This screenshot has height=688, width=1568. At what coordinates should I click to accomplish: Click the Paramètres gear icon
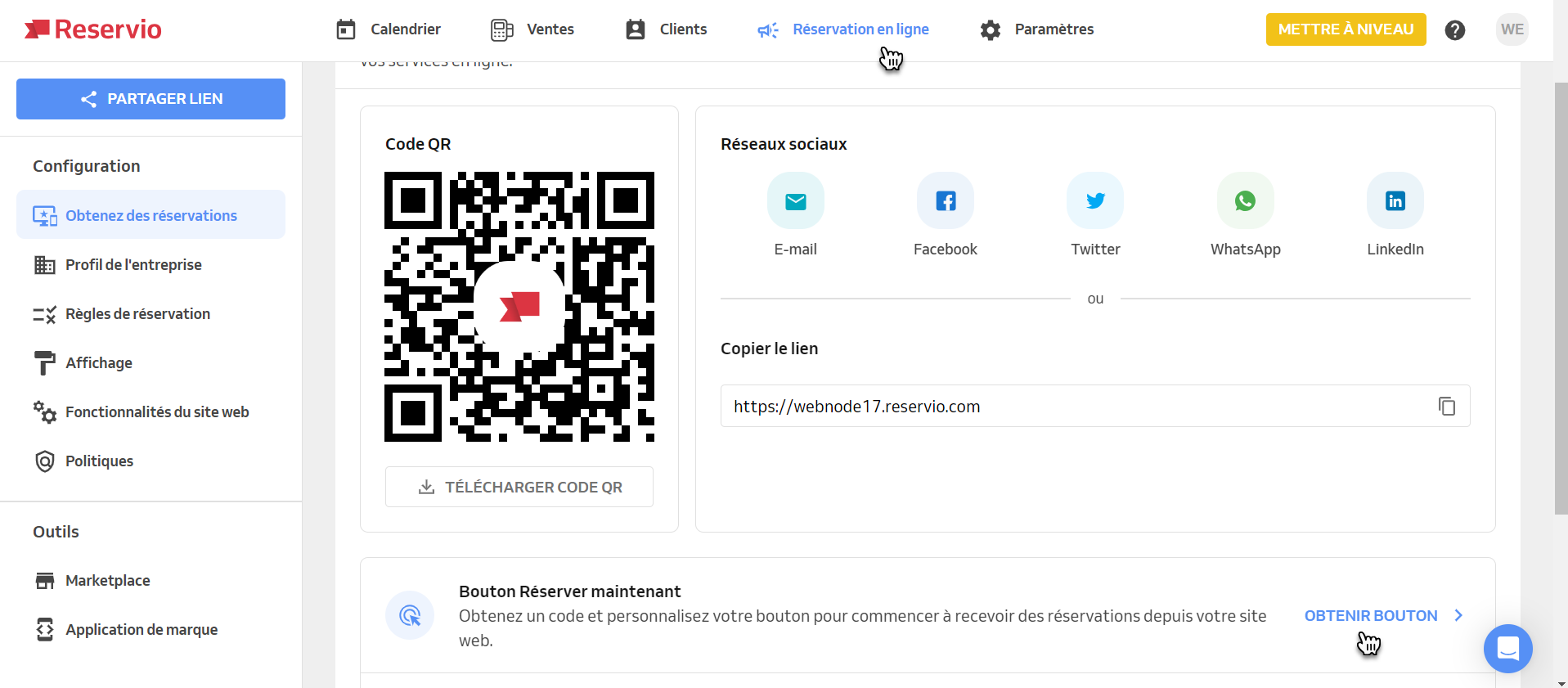pyautogui.click(x=991, y=30)
